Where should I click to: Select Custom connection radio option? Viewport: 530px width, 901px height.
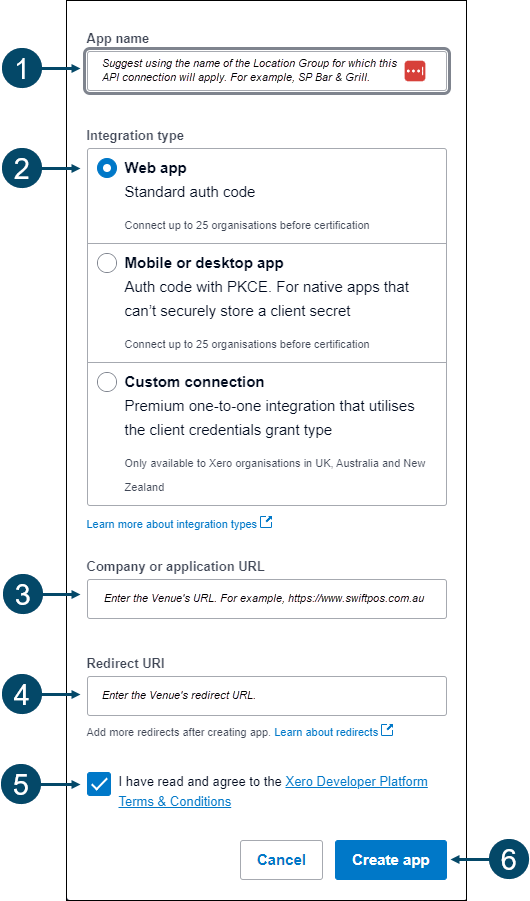(x=107, y=382)
